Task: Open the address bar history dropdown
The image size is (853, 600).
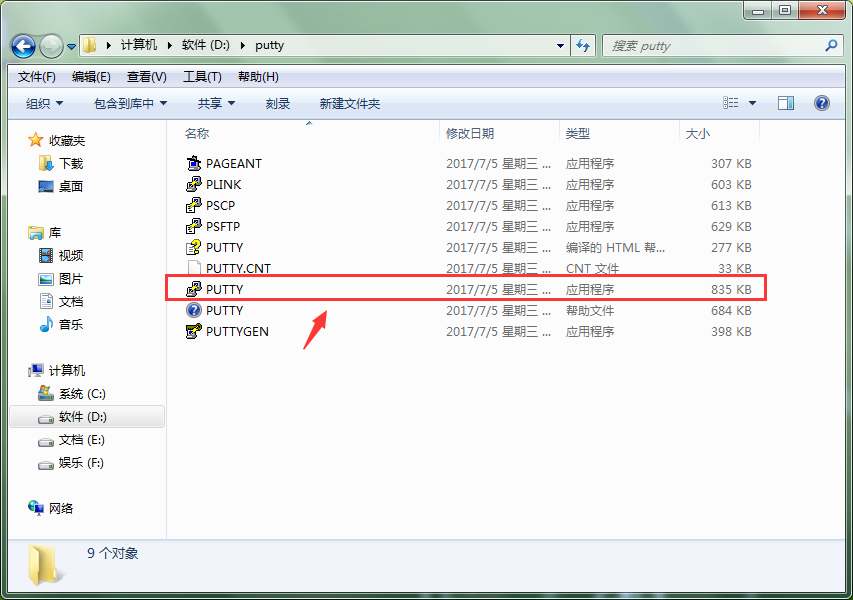Action: tap(560, 46)
